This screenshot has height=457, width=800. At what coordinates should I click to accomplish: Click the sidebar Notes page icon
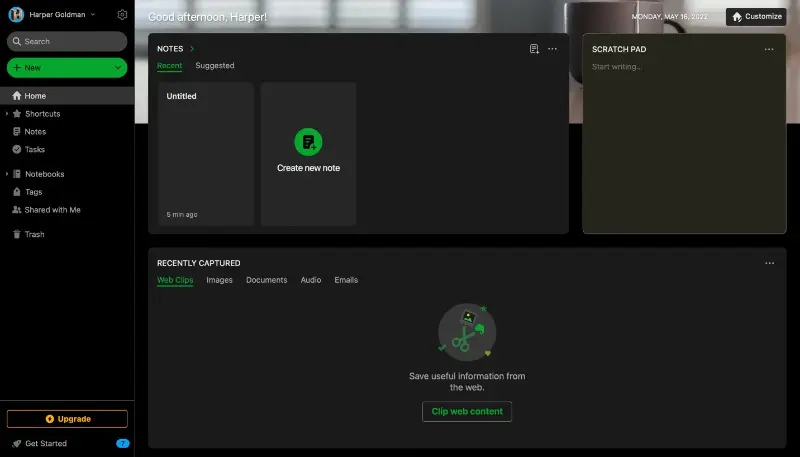pos(17,132)
